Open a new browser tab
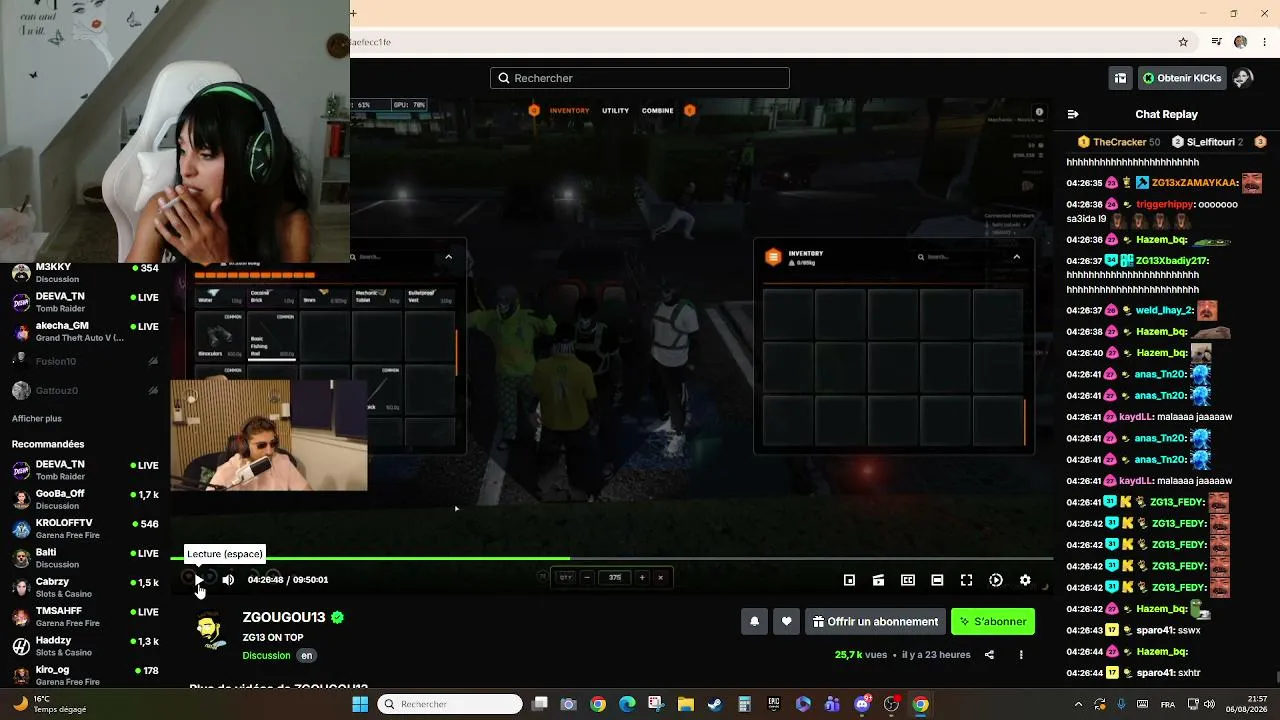This screenshot has width=1280, height=720. pos(353,13)
